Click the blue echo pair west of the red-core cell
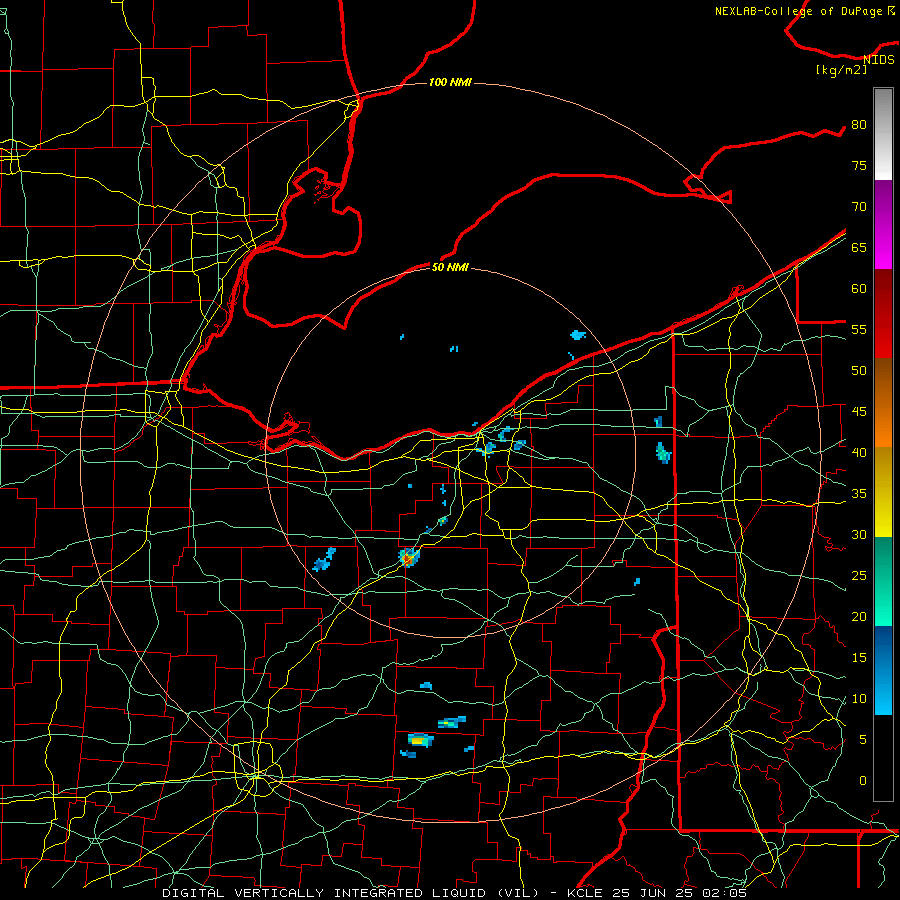Screen dimensions: 900x900 point(324,560)
